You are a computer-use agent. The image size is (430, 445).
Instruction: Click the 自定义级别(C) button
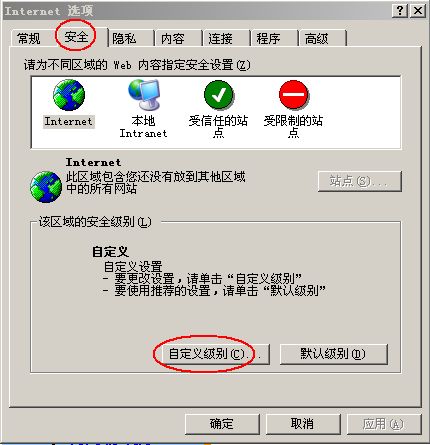215,354
